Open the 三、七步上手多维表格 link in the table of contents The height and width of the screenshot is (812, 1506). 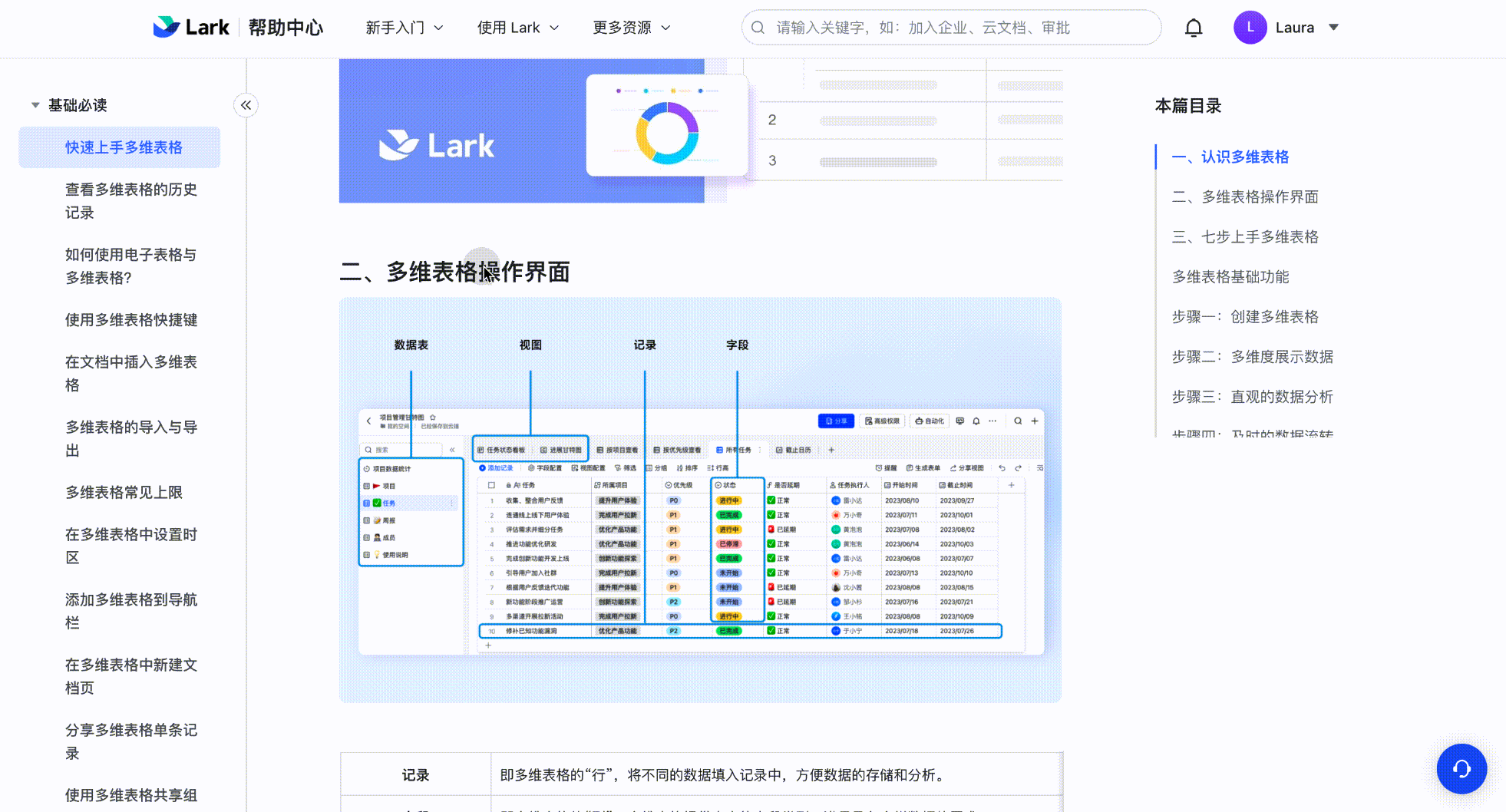click(1244, 236)
